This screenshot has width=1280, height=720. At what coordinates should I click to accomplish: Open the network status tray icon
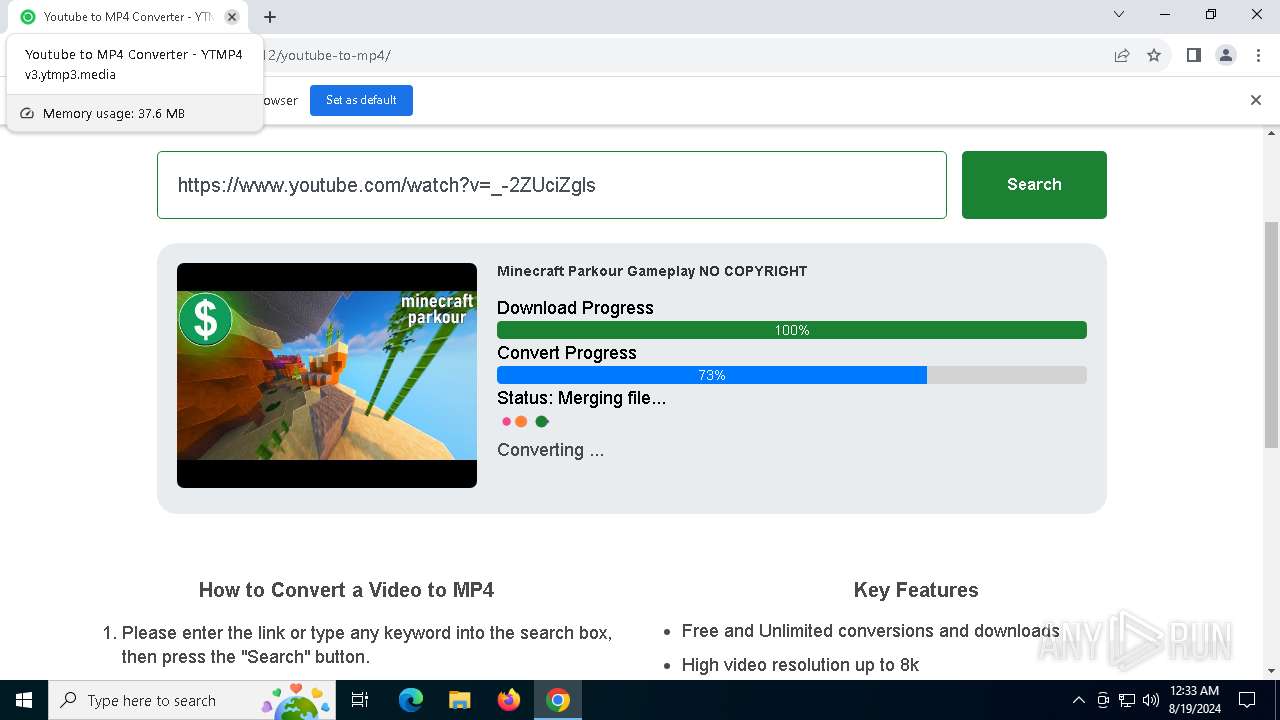pyautogui.click(x=1127, y=700)
